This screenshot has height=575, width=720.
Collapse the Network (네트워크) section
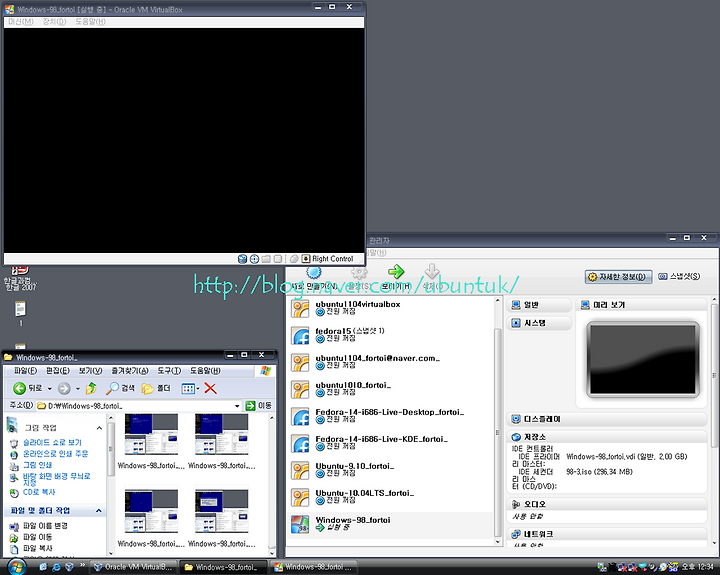tap(607, 534)
